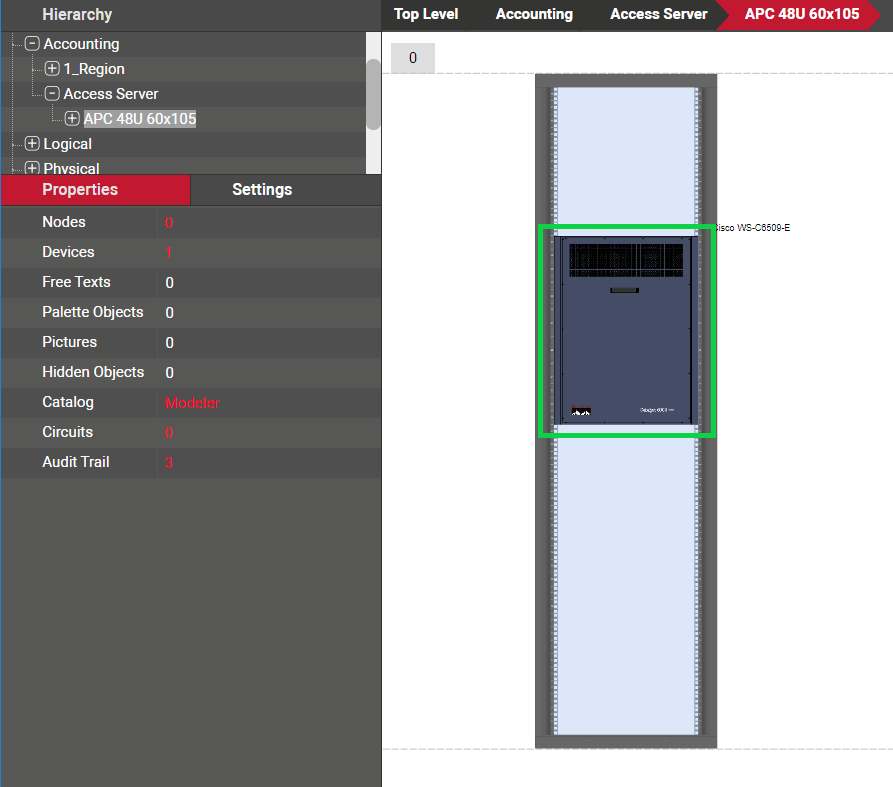Expand the APC 48U 60x105 node

pyautogui.click(x=72, y=119)
